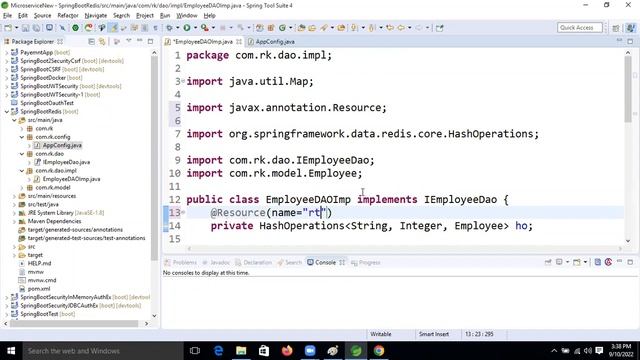This screenshot has width=640, height=360.
Task: Switch to the AppConfig.java editor tab
Action: tap(271, 42)
